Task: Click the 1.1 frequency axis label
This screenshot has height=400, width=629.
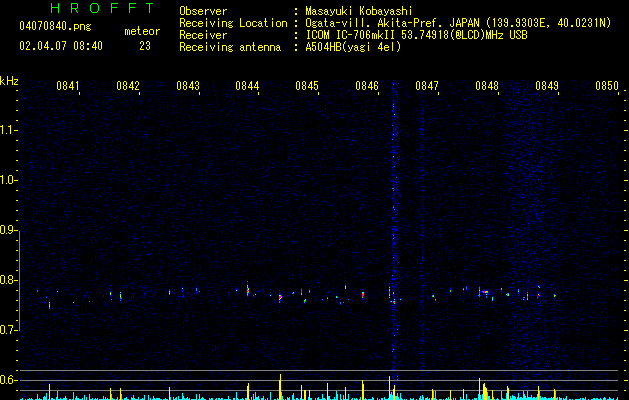Action: (8, 130)
